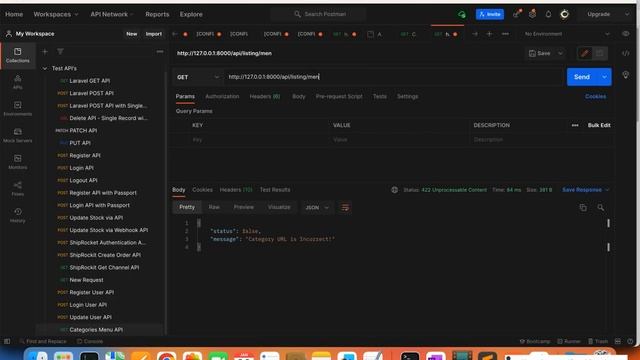Open Reports

[157, 14]
